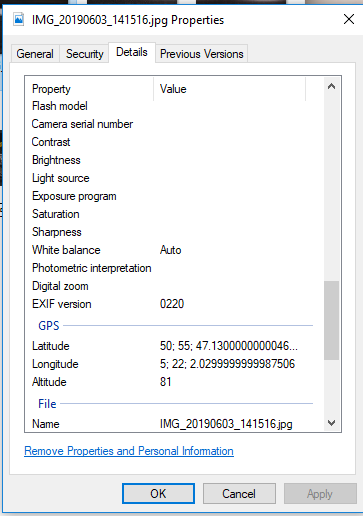Select the White balance property
The image size is (363, 516).
click(x=66, y=250)
